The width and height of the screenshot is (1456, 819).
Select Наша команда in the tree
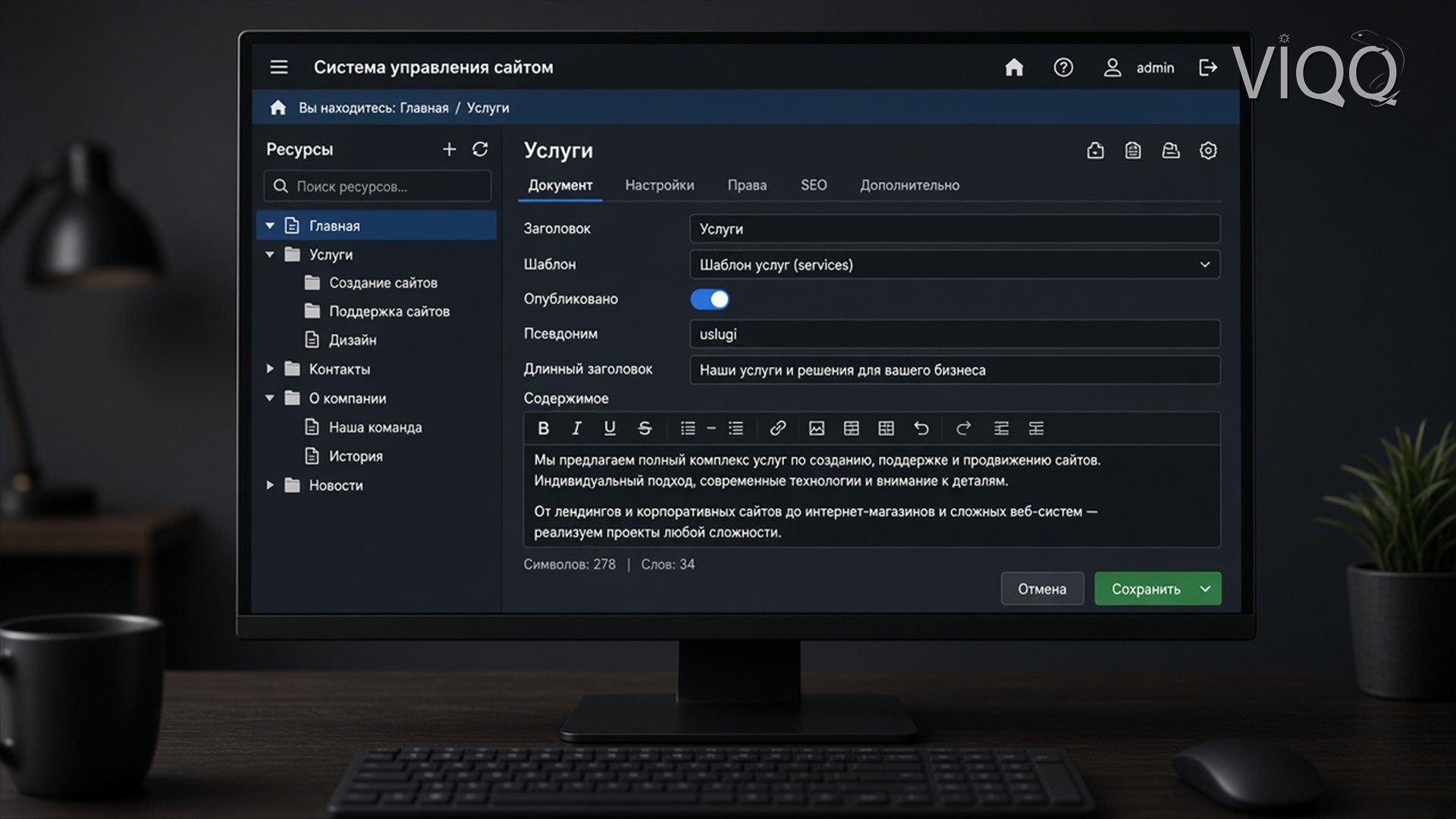377,427
